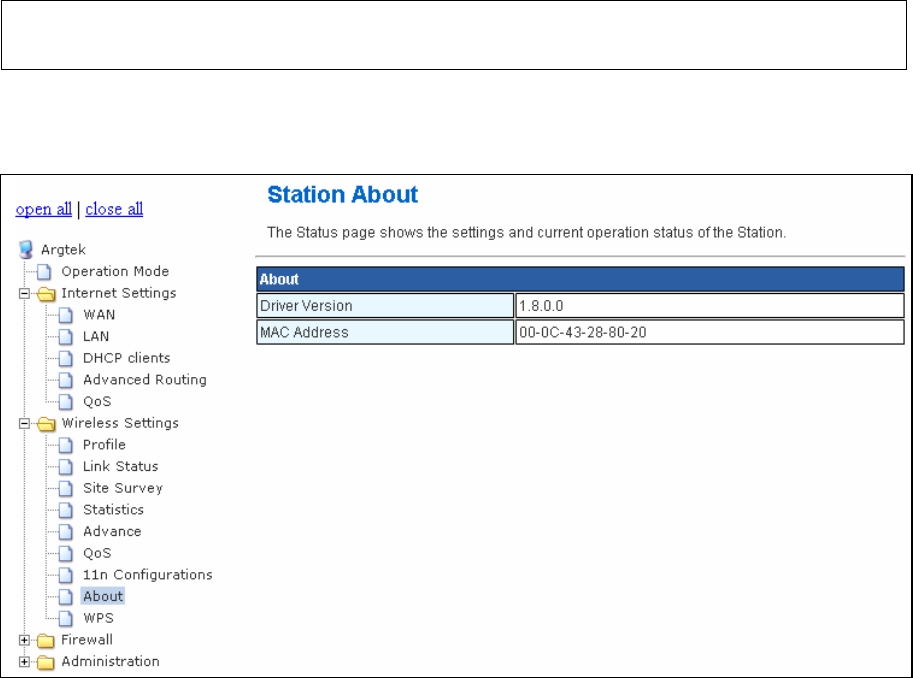Click the Link Status page icon

[x=66, y=467]
